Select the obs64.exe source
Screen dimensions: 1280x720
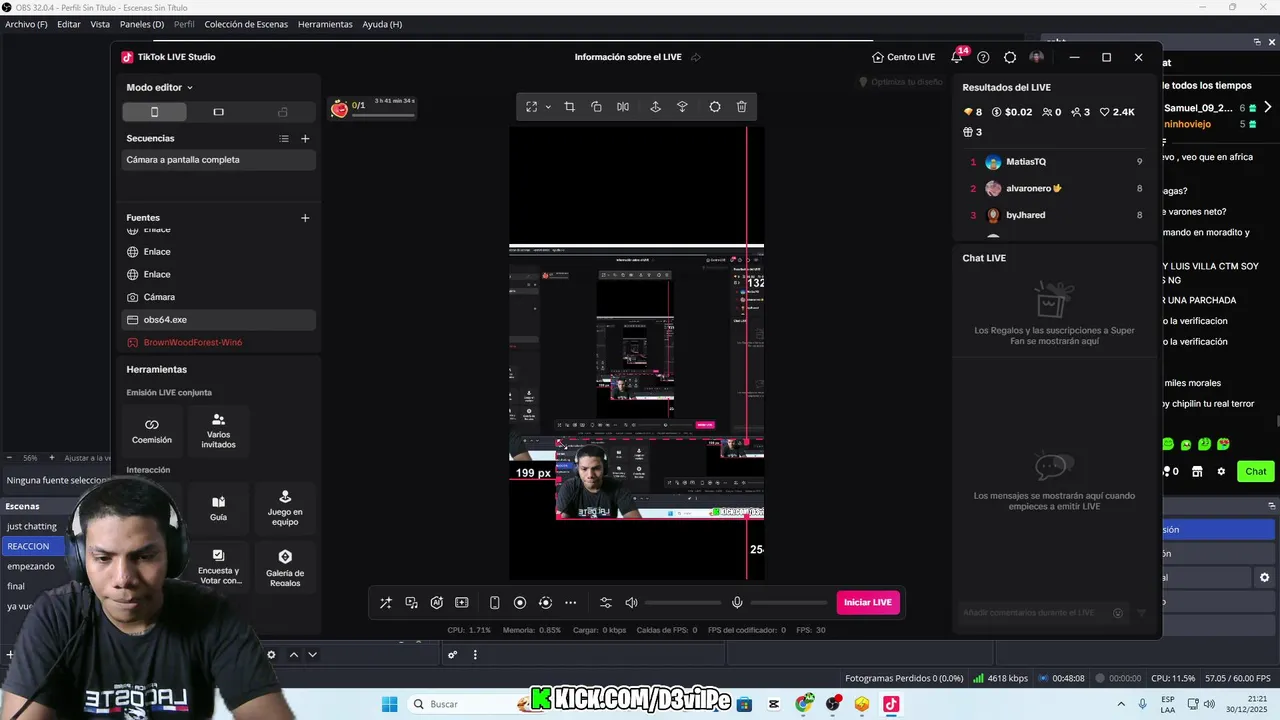(x=218, y=320)
